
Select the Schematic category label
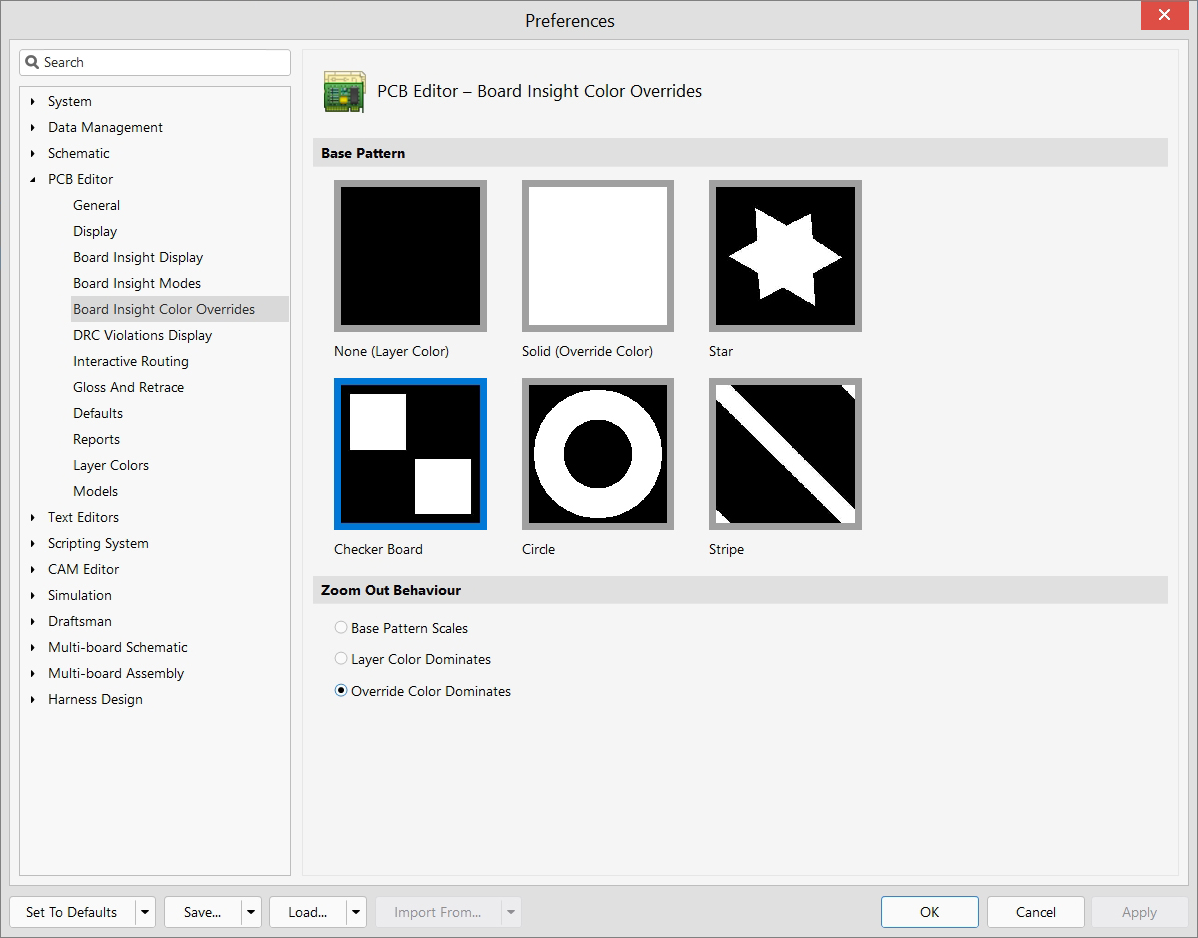tap(79, 154)
